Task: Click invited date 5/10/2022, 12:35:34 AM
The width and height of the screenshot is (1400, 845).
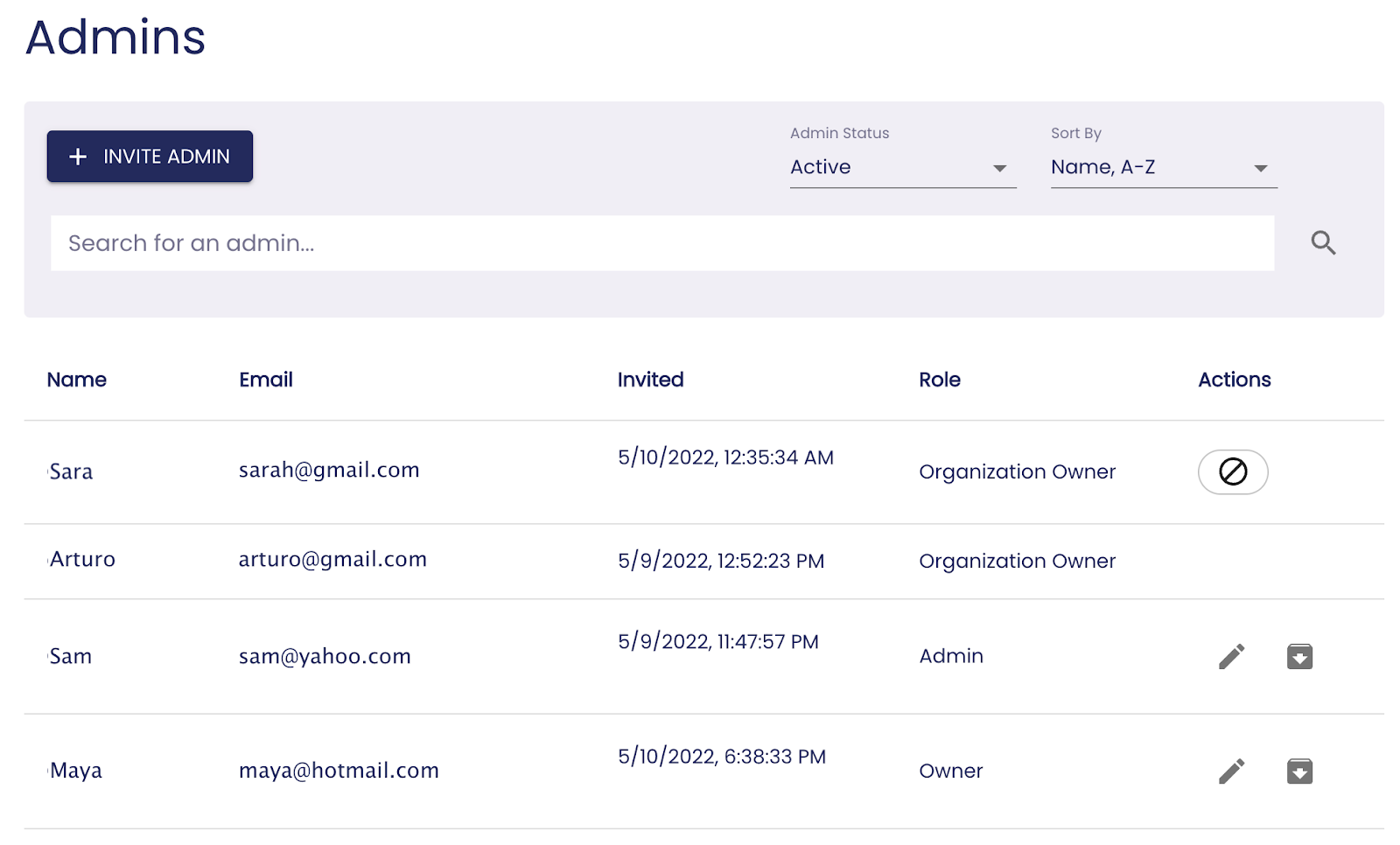Action: coord(725,457)
